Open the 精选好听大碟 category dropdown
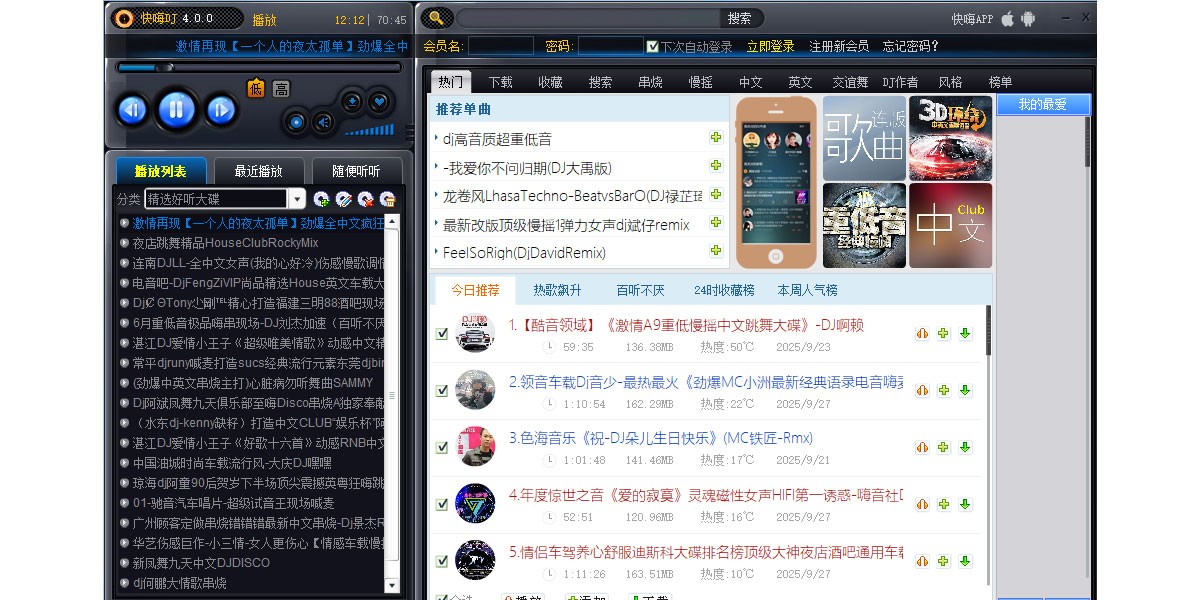Screen dimensions: 1200x600 (296, 198)
